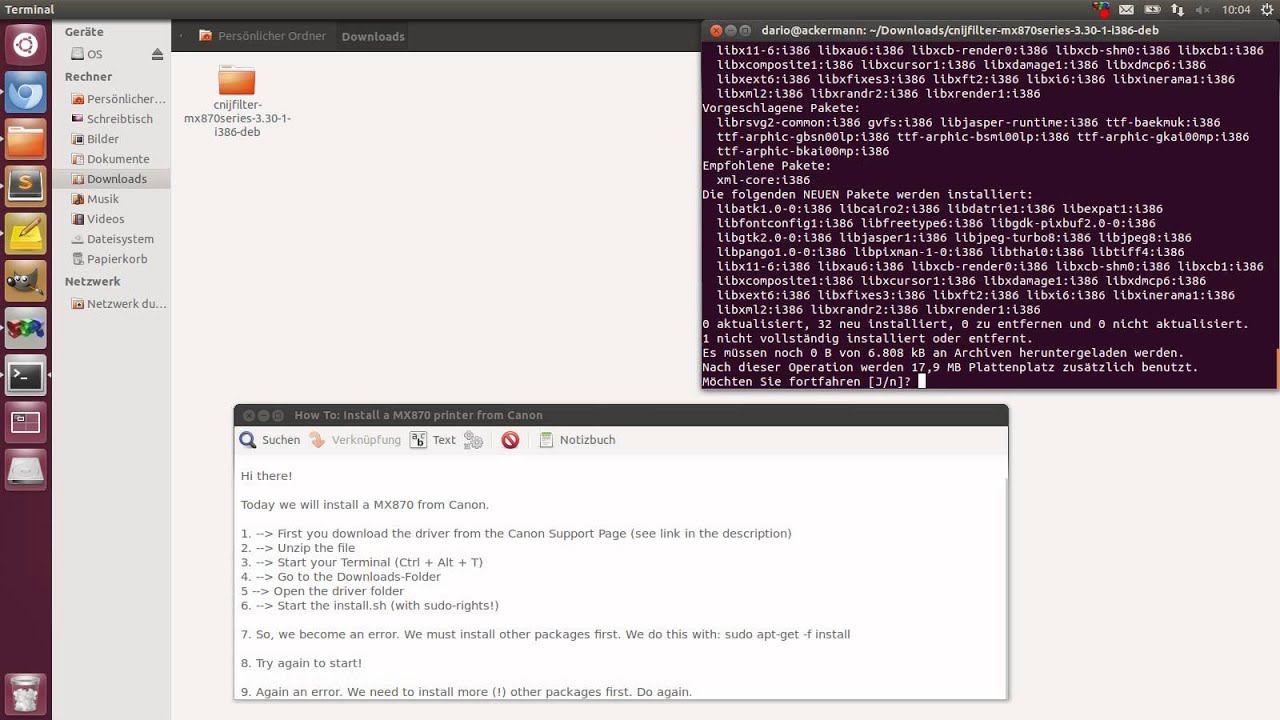Open the gears tools icon in notes toolbar
The width and height of the screenshot is (1280, 720).
point(474,440)
